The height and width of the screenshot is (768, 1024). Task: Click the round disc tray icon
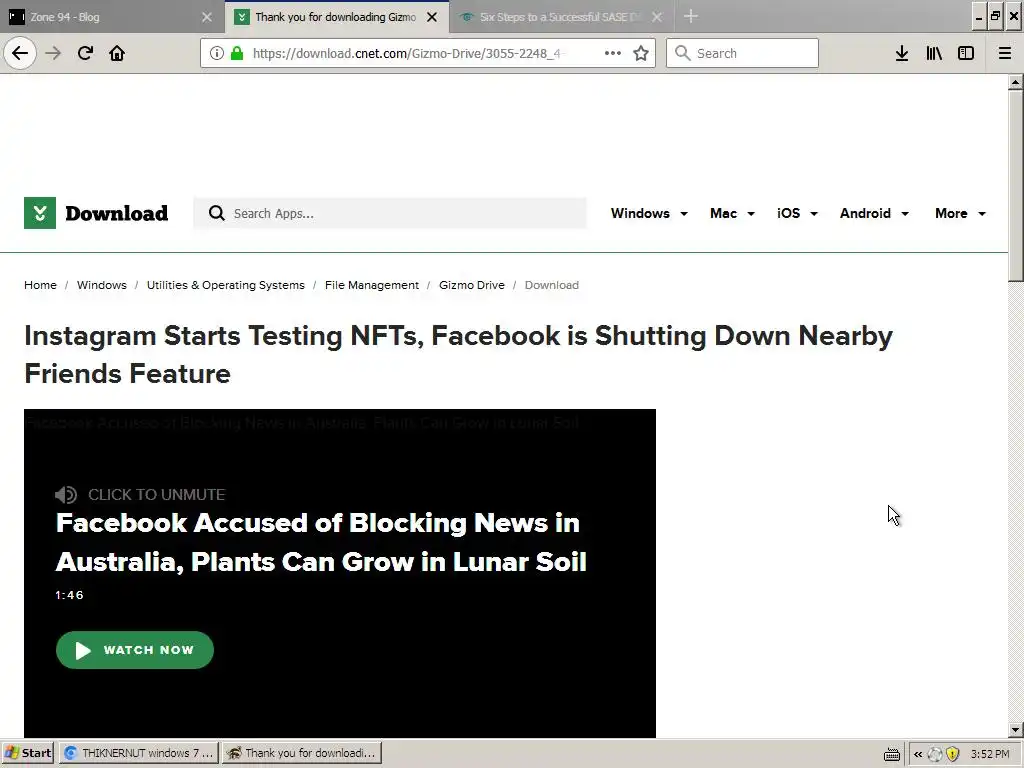(x=935, y=754)
